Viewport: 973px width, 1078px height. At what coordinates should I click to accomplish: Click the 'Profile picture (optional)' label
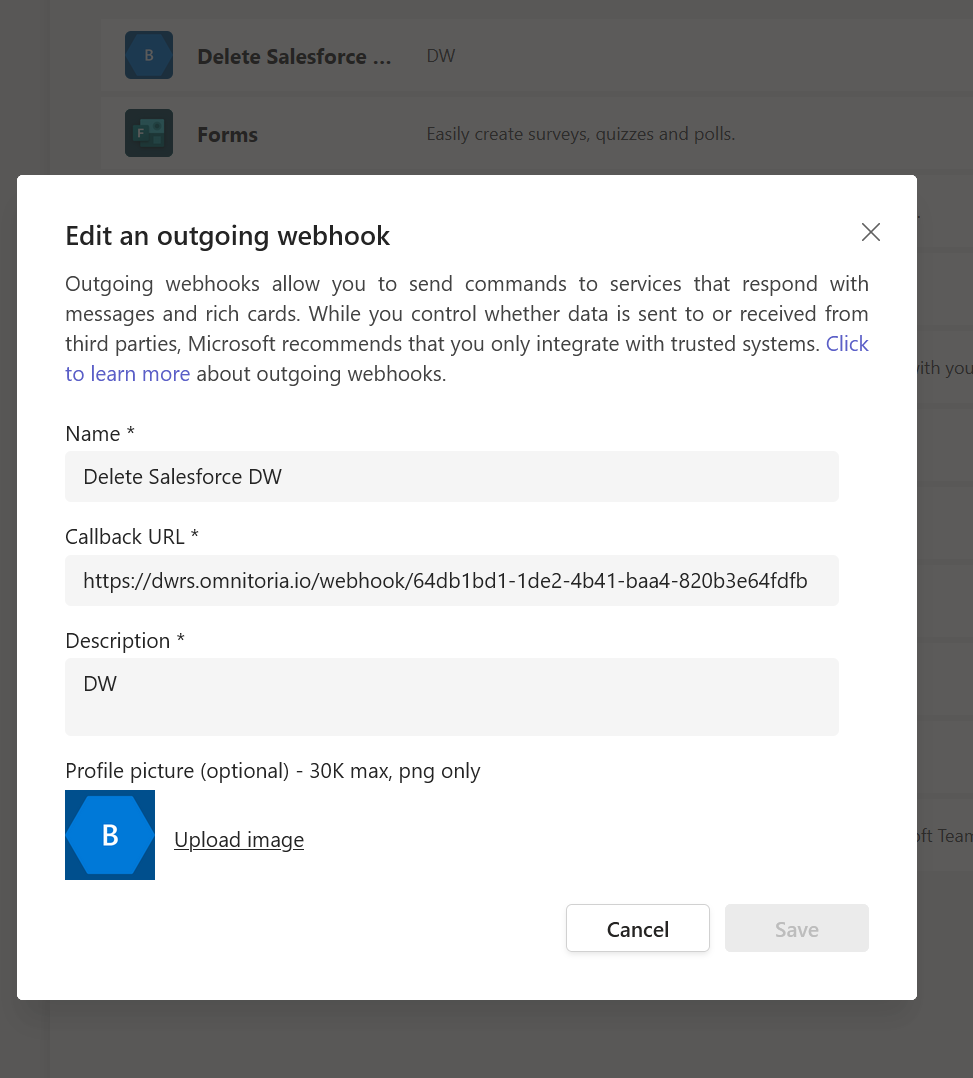pyautogui.click(x=272, y=770)
